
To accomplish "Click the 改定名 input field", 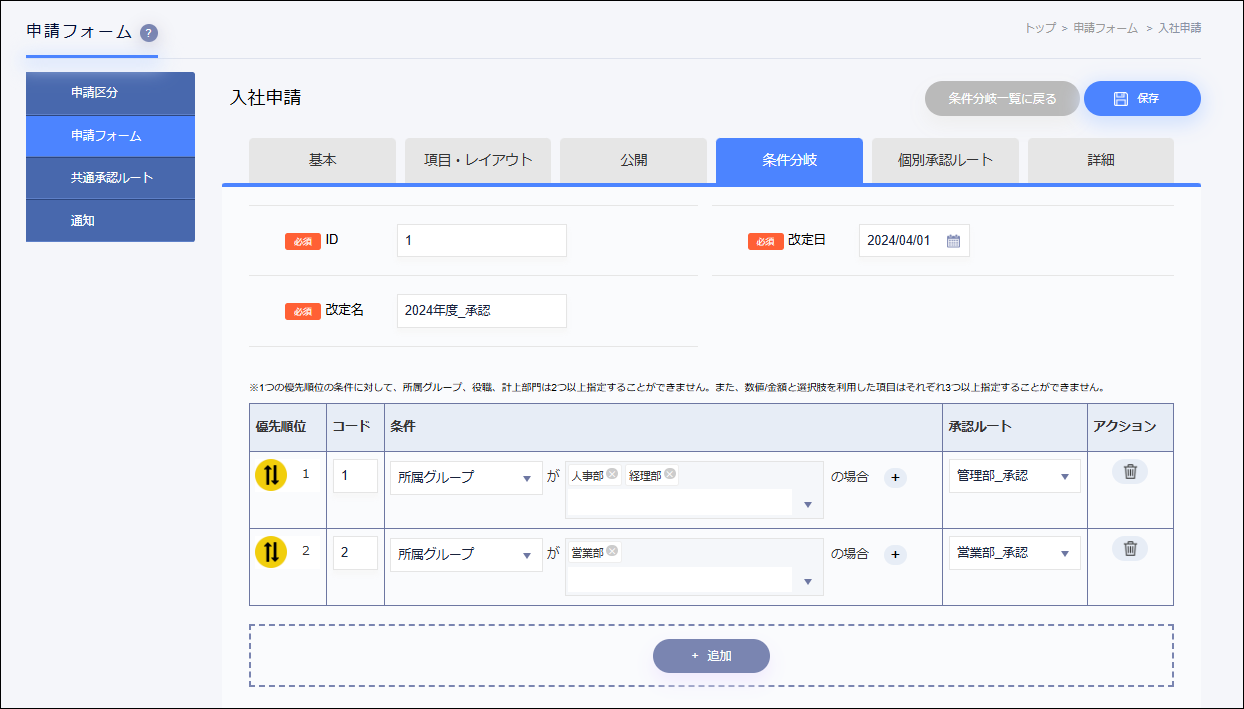I will tap(481, 311).
